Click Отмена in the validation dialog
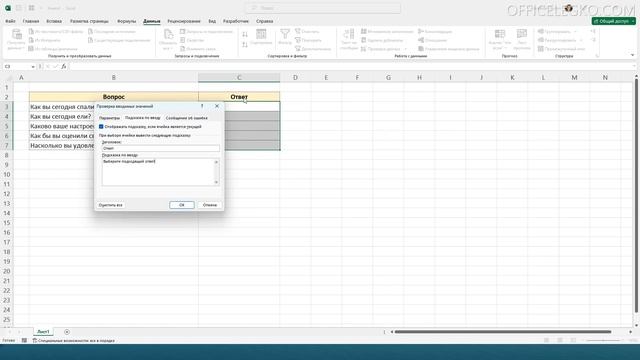 pyautogui.click(x=210, y=205)
